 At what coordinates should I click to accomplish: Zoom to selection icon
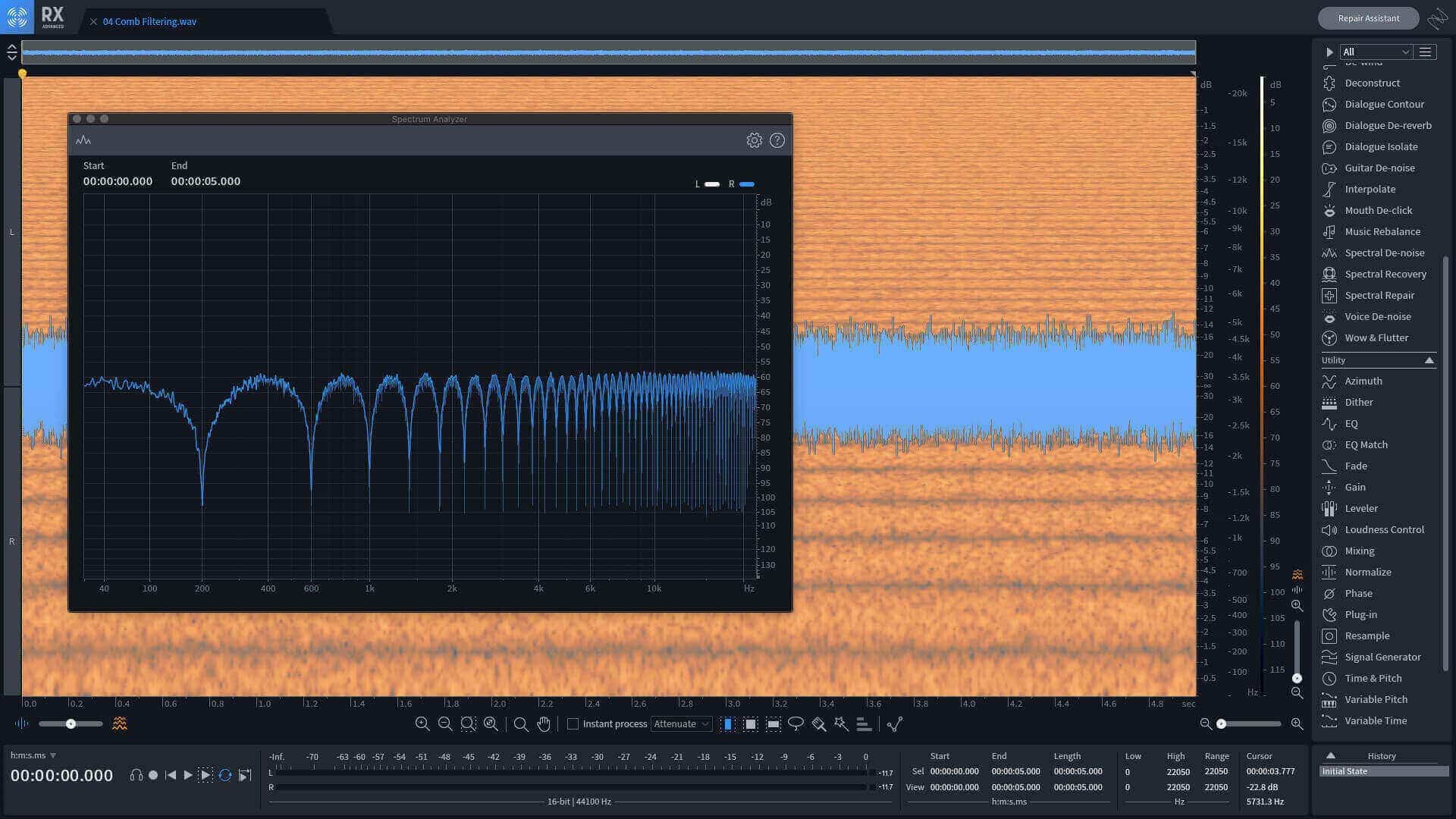469,723
